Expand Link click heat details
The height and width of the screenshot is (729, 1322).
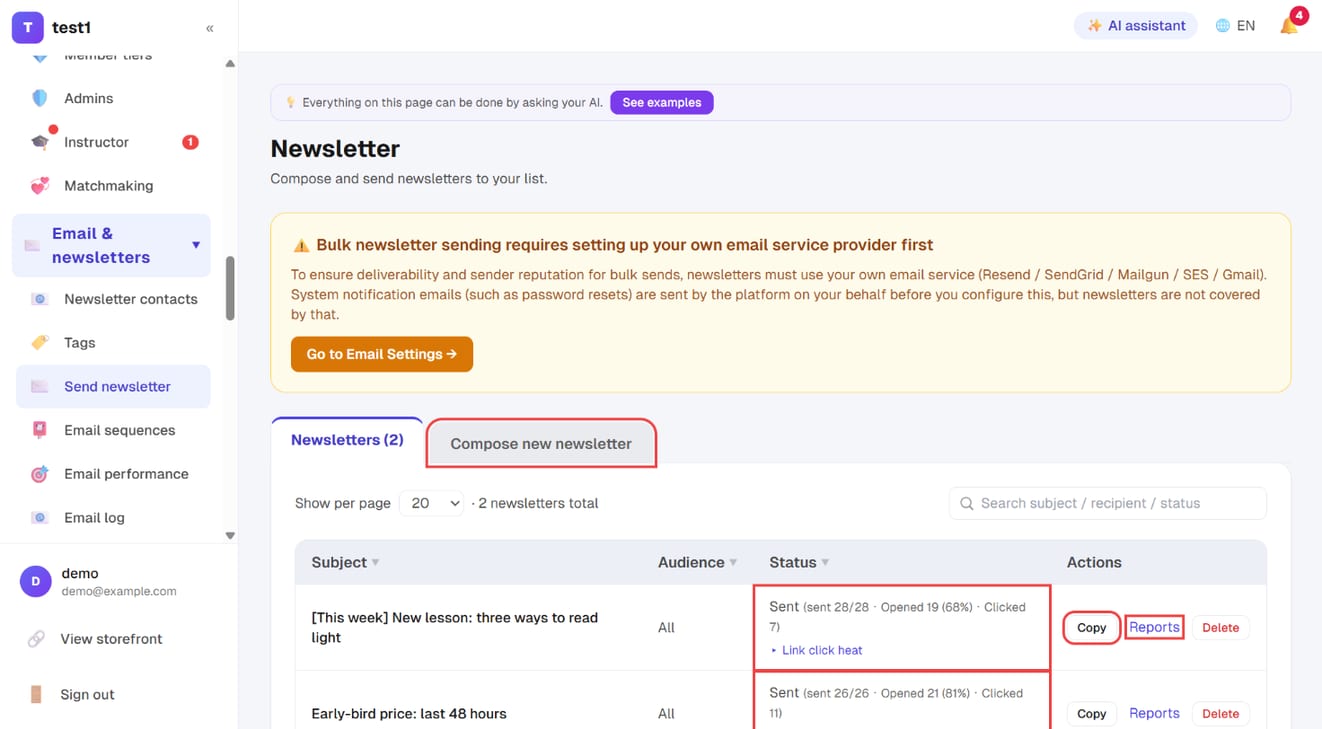816,650
